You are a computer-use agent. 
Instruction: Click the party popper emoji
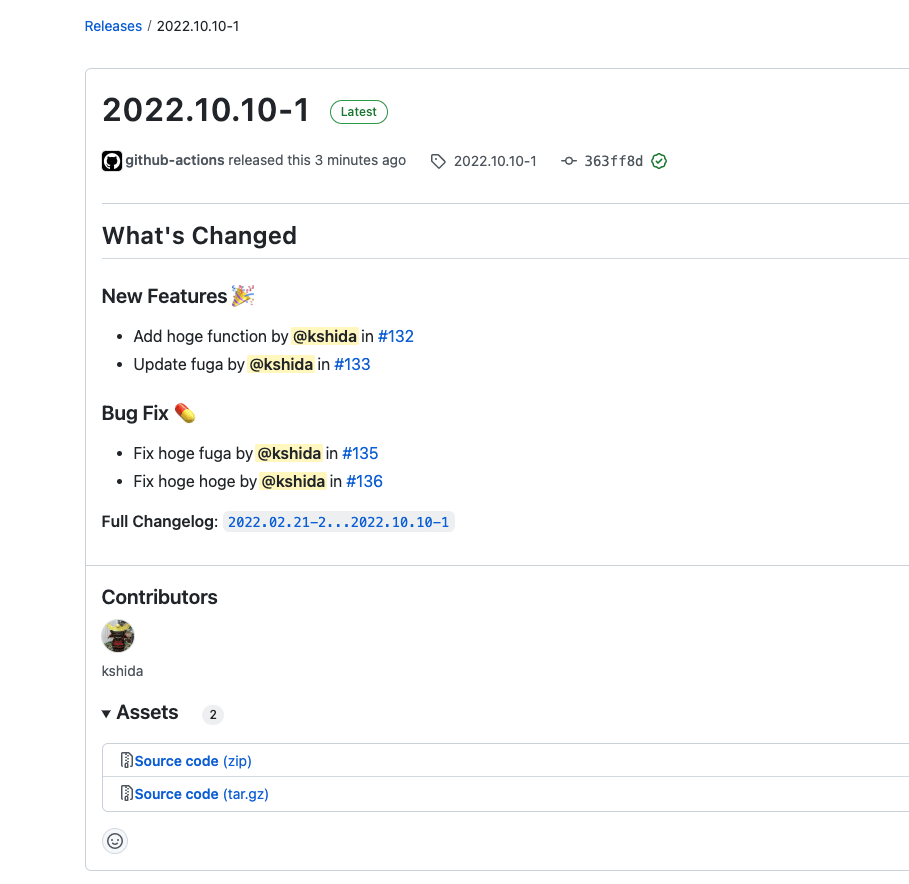pos(243,295)
